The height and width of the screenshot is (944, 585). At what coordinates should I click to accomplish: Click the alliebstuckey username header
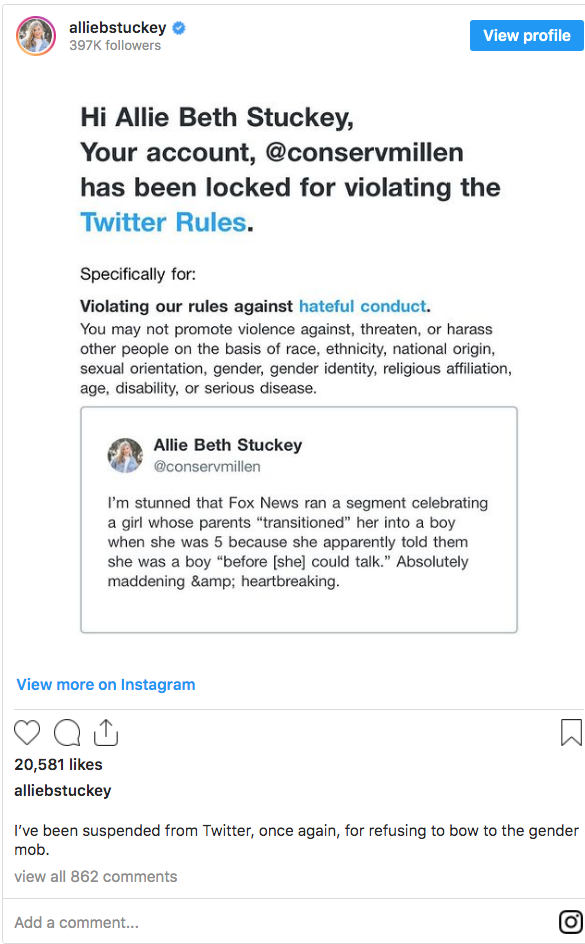(x=117, y=28)
